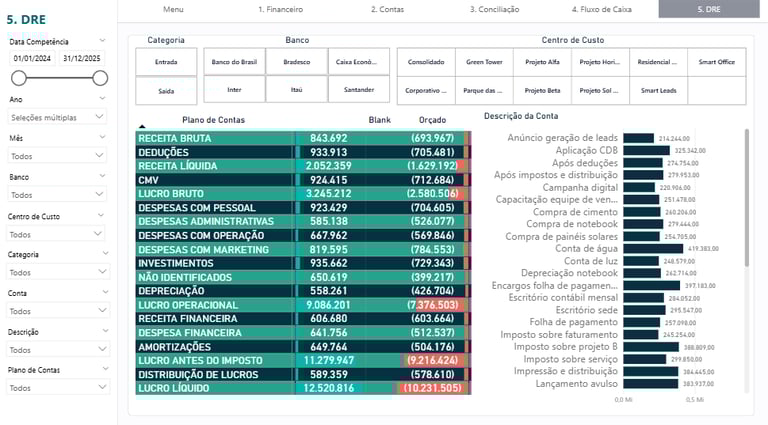
Task: Open the Ano dropdown showing Seleções múltiplas
Action: pos(56,117)
